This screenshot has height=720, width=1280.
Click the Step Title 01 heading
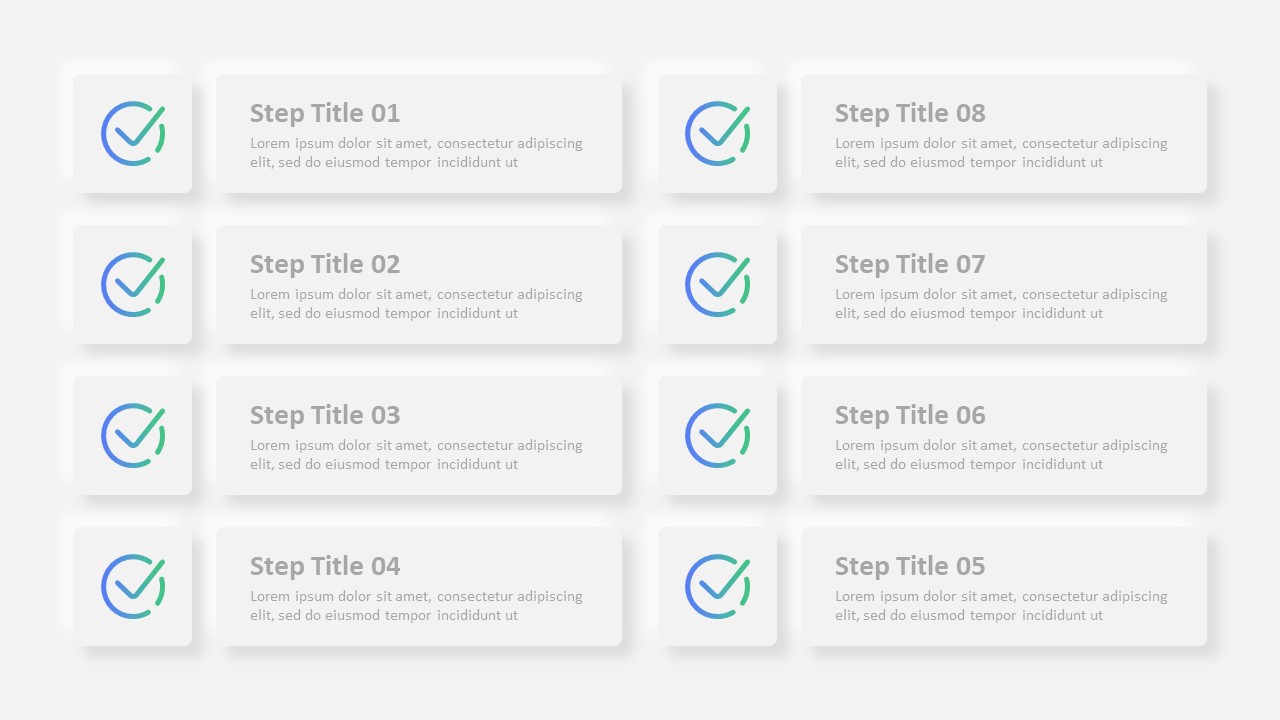[x=325, y=113]
